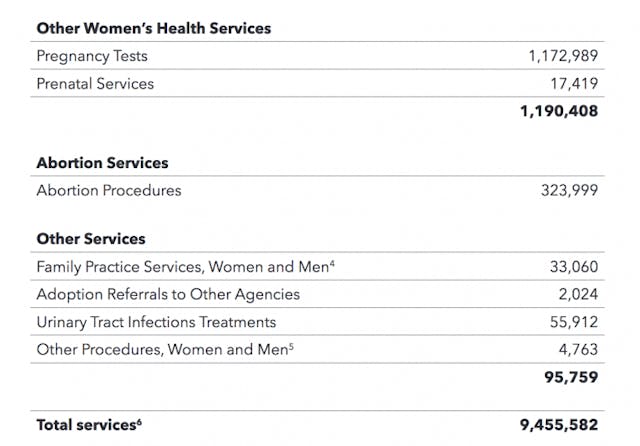The height and width of the screenshot is (446, 640).
Task: Click the 2,024 adoption referrals value
Action: coord(578,295)
